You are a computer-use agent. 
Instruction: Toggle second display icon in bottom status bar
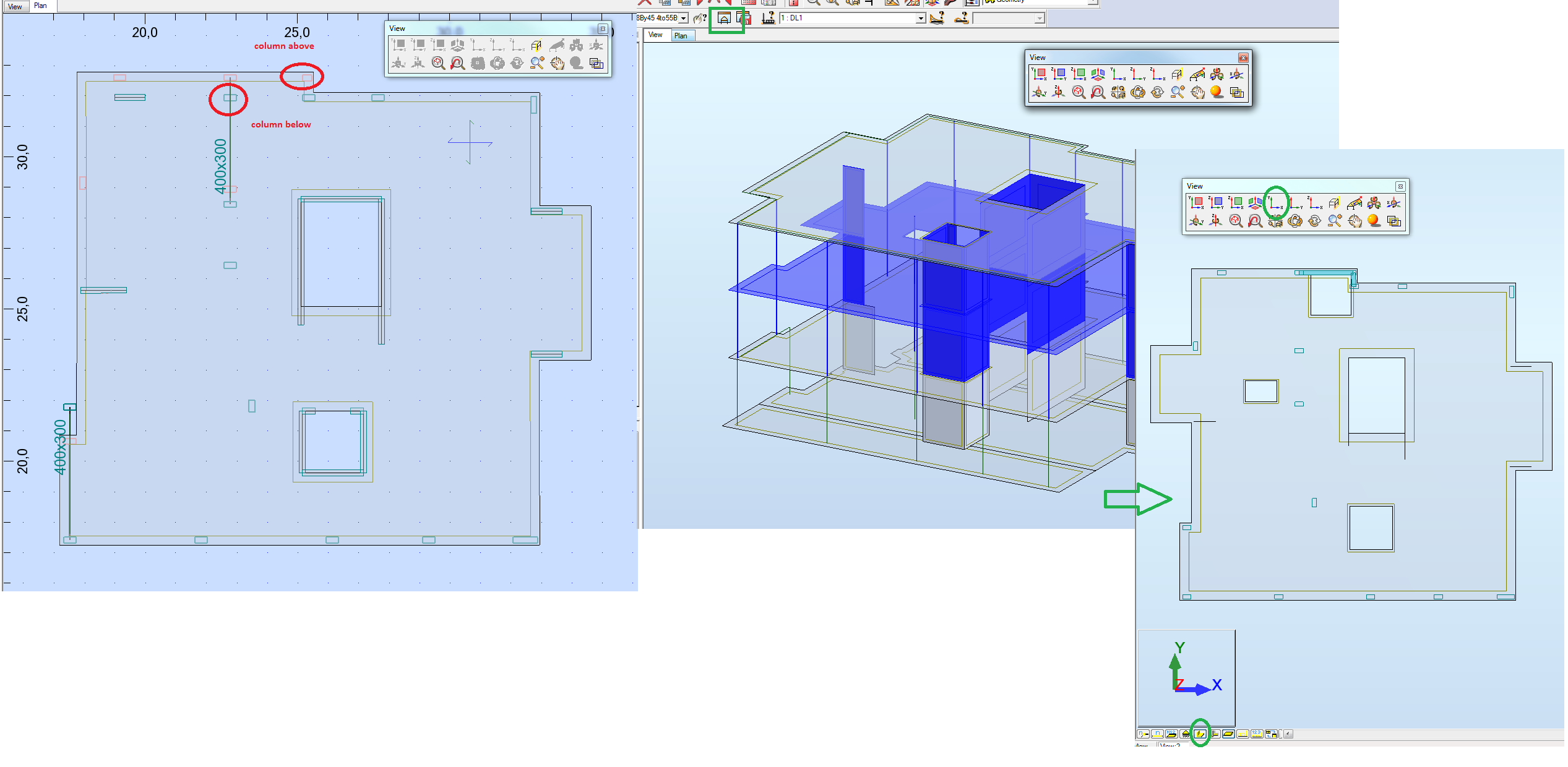[x=1158, y=734]
